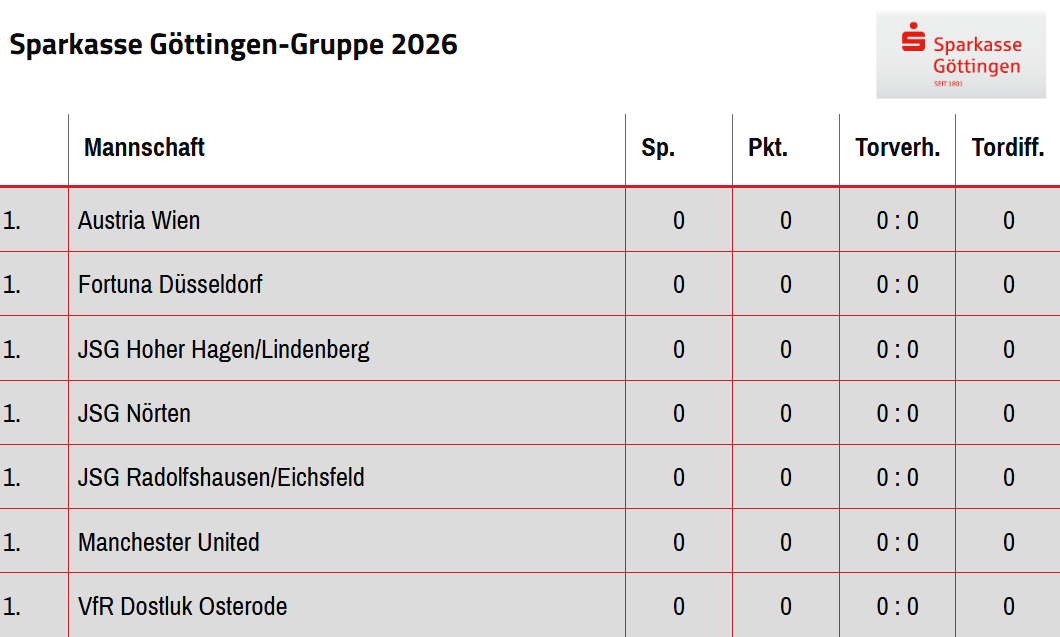The image size is (1060, 637).
Task: Click Manchester United's points value
Action: coord(785,542)
